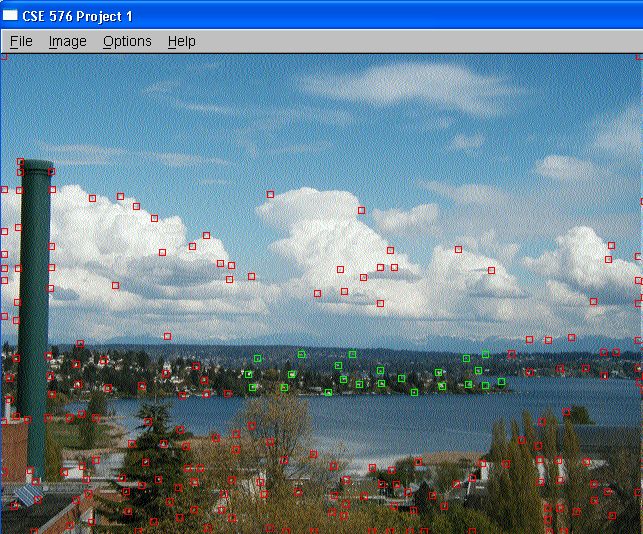Open the Help menu

point(181,41)
